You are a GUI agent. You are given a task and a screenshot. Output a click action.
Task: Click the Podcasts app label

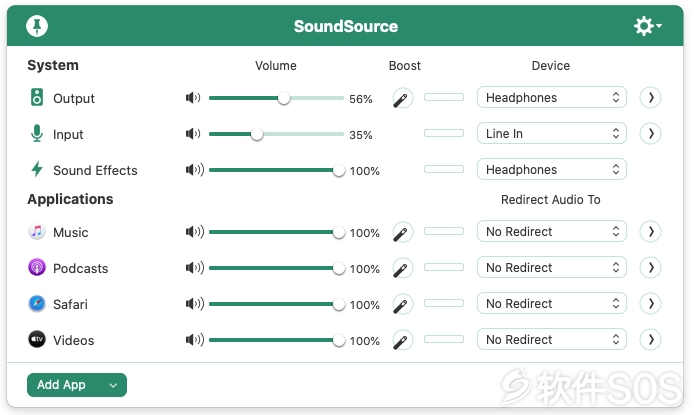[81, 269]
